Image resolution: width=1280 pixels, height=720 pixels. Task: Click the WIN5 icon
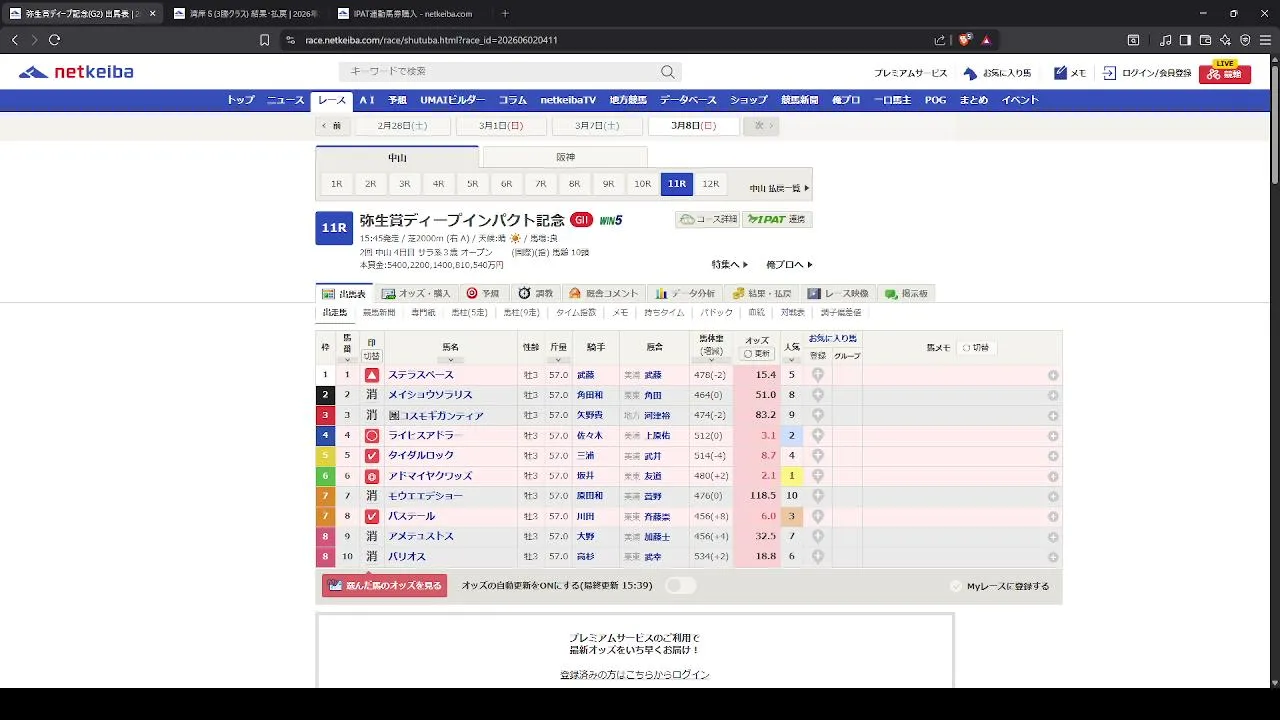click(x=611, y=220)
